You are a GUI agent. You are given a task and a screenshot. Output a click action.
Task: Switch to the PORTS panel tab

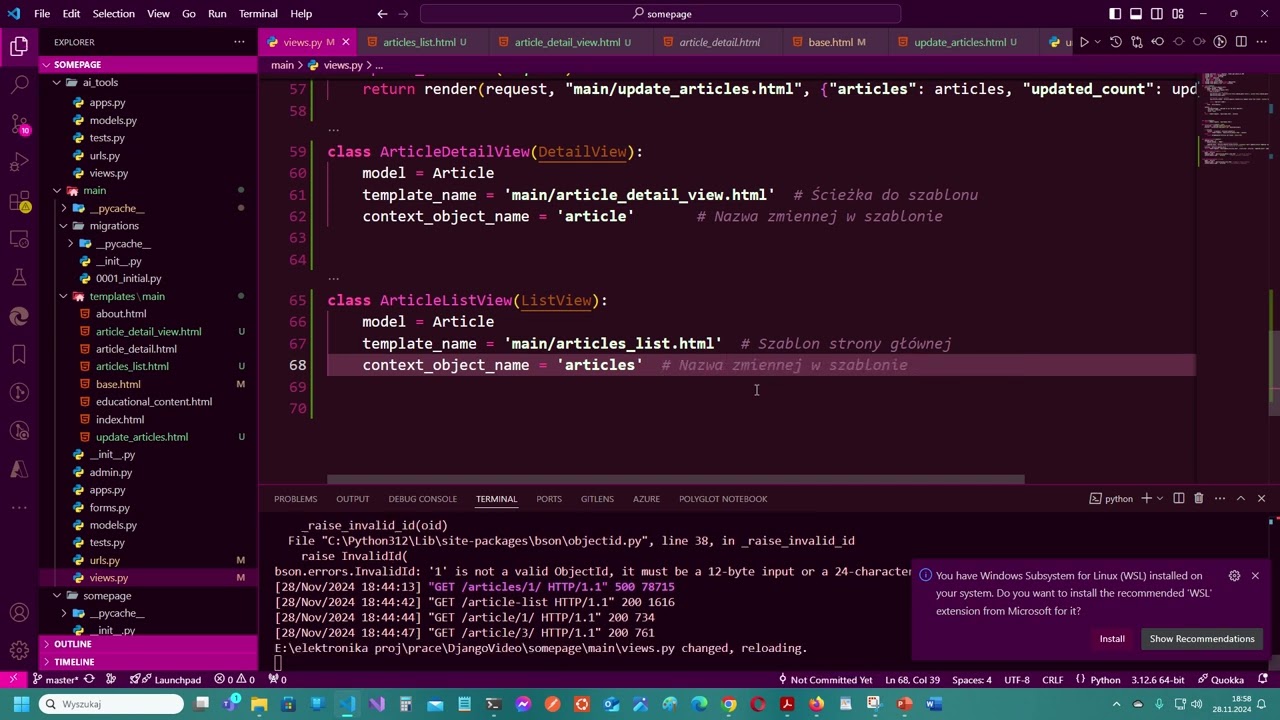click(x=548, y=499)
